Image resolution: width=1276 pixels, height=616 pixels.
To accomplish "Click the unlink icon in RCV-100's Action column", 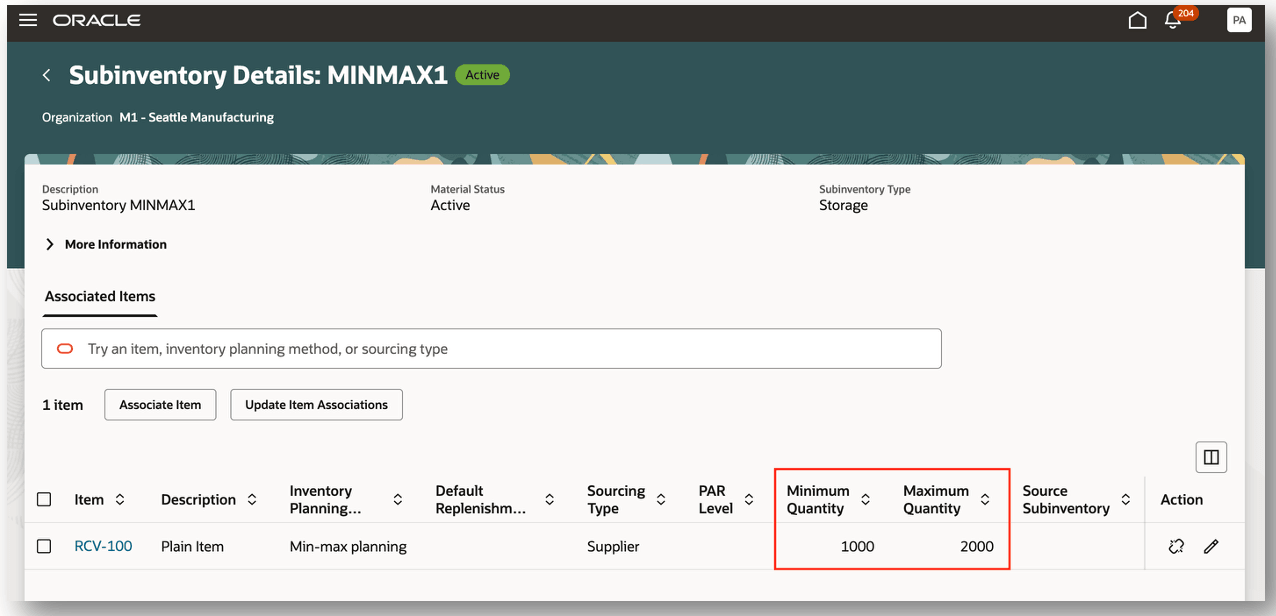I will pyautogui.click(x=1175, y=546).
